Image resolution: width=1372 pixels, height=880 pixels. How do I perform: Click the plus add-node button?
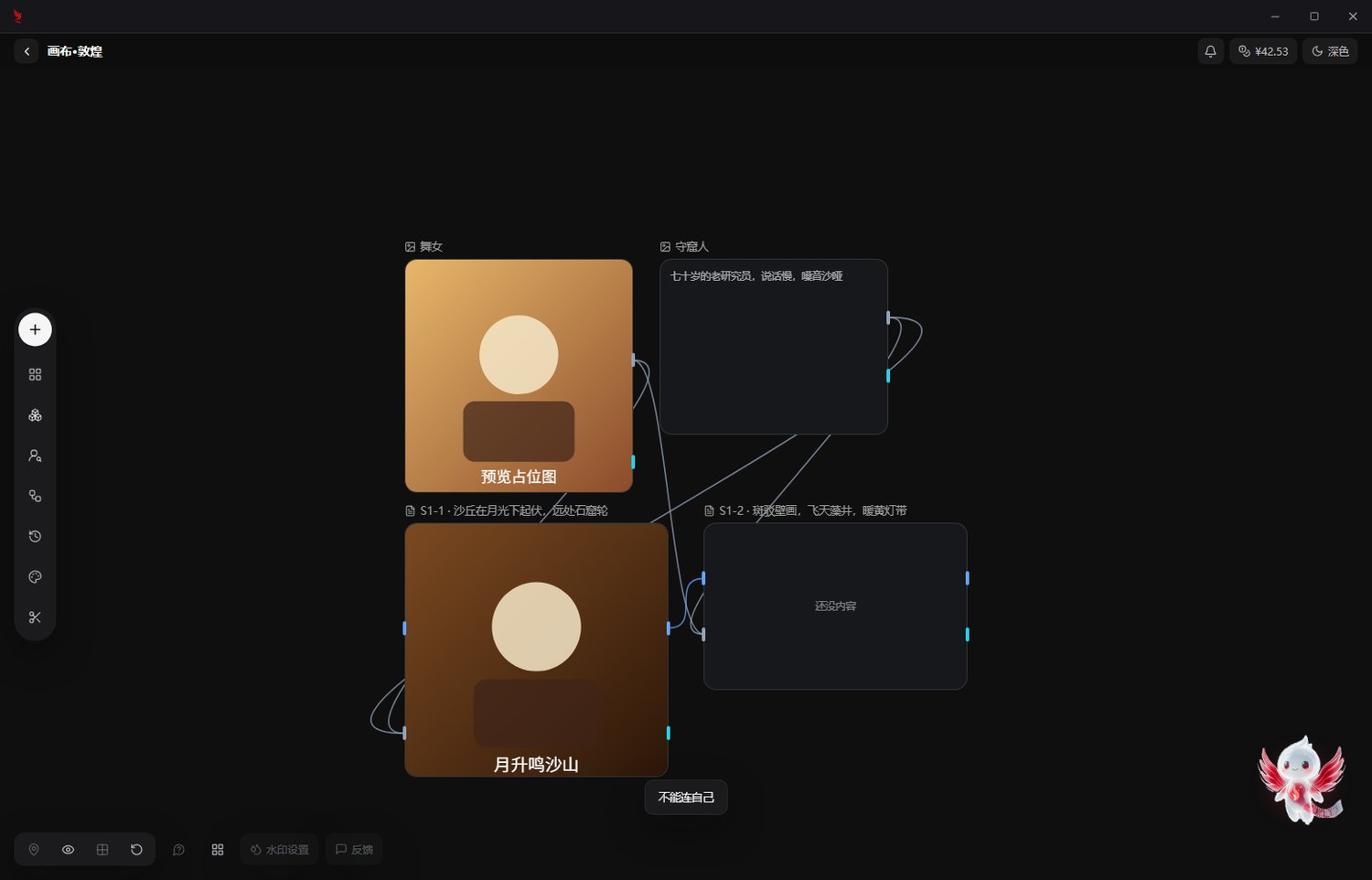tap(35, 329)
